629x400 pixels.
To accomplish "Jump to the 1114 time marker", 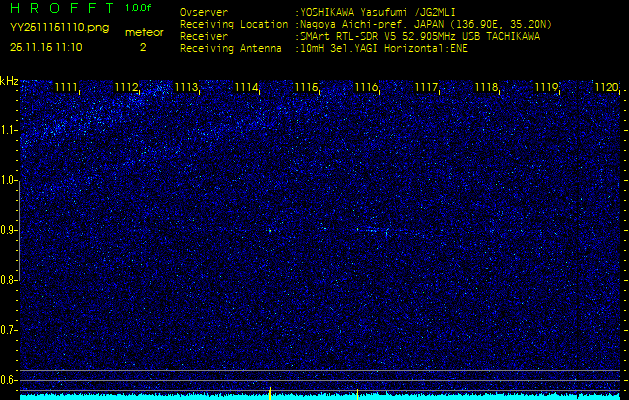I will [246, 88].
